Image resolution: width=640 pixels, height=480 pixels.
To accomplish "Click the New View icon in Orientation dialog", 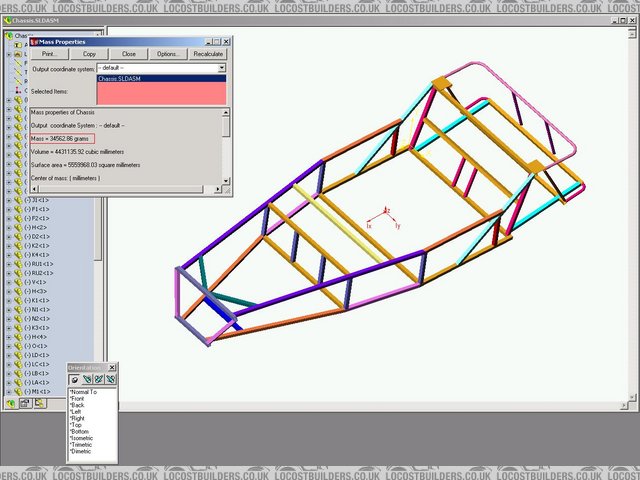I will coord(87,379).
